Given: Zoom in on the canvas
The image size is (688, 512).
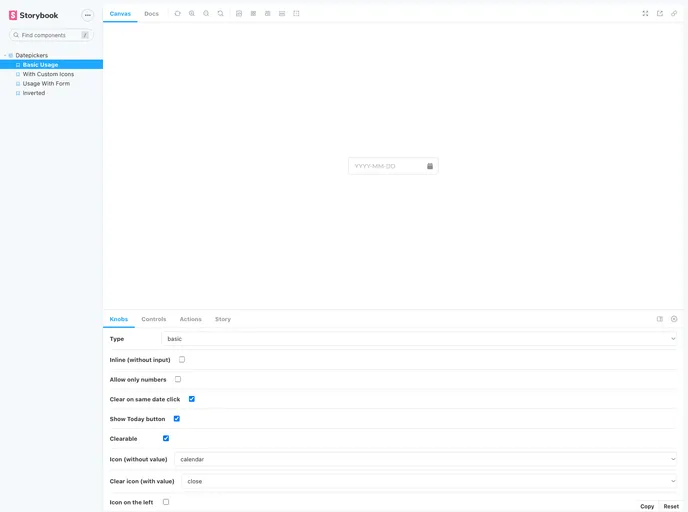Looking at the screenshot, I should (x=192, y=14).
